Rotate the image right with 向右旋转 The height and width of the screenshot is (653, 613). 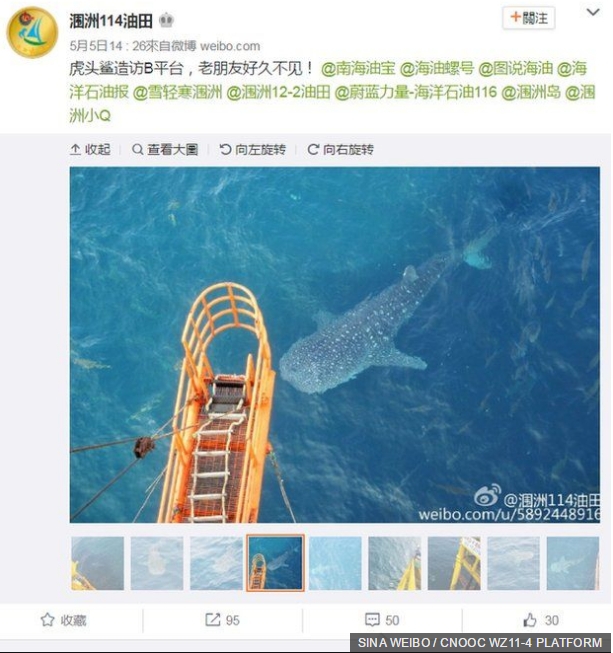341,149
